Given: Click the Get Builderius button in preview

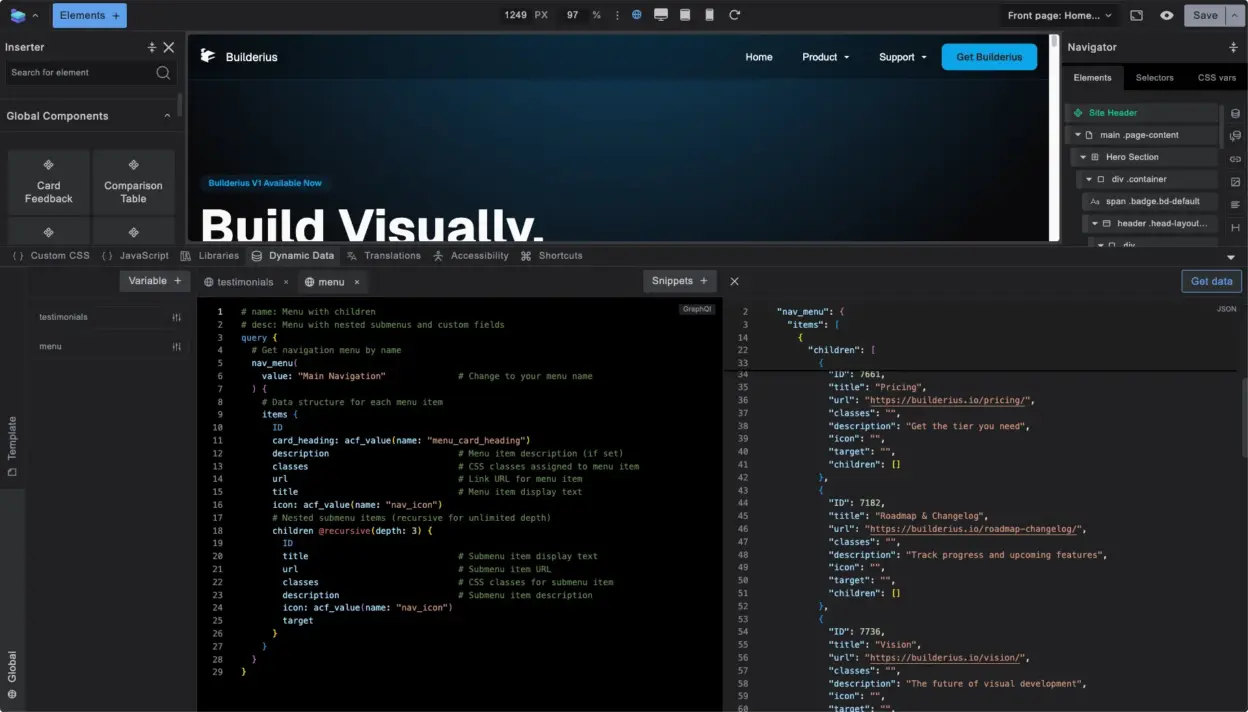Looking at the screenshot, I should (988, 57).
